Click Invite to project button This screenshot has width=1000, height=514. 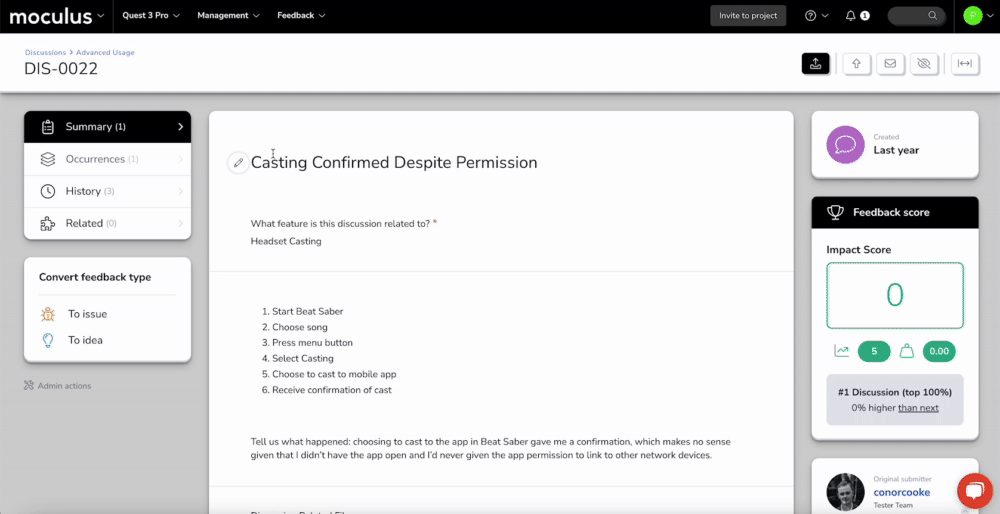748,16
